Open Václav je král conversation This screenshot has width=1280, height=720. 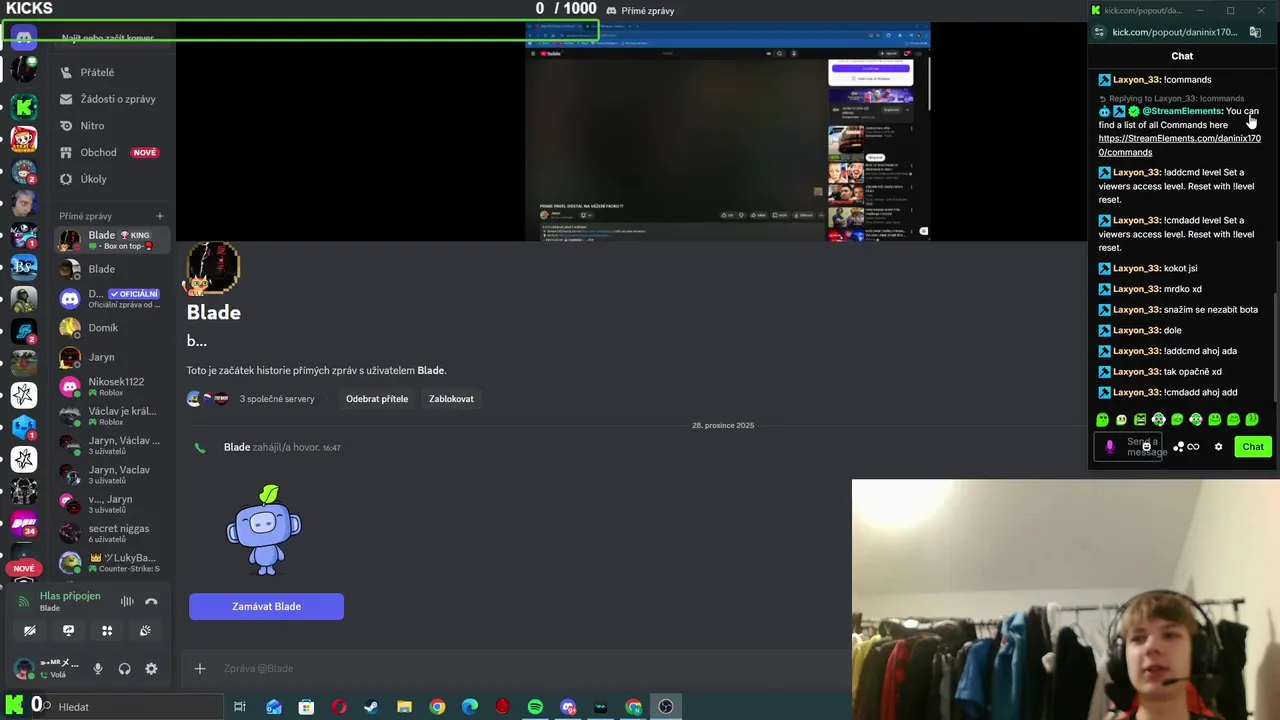pos(111,416)
